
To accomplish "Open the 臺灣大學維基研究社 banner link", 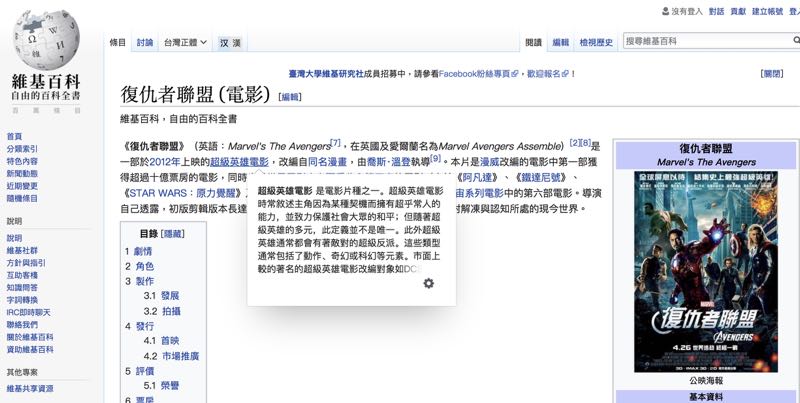I will [x=326, y=74].
